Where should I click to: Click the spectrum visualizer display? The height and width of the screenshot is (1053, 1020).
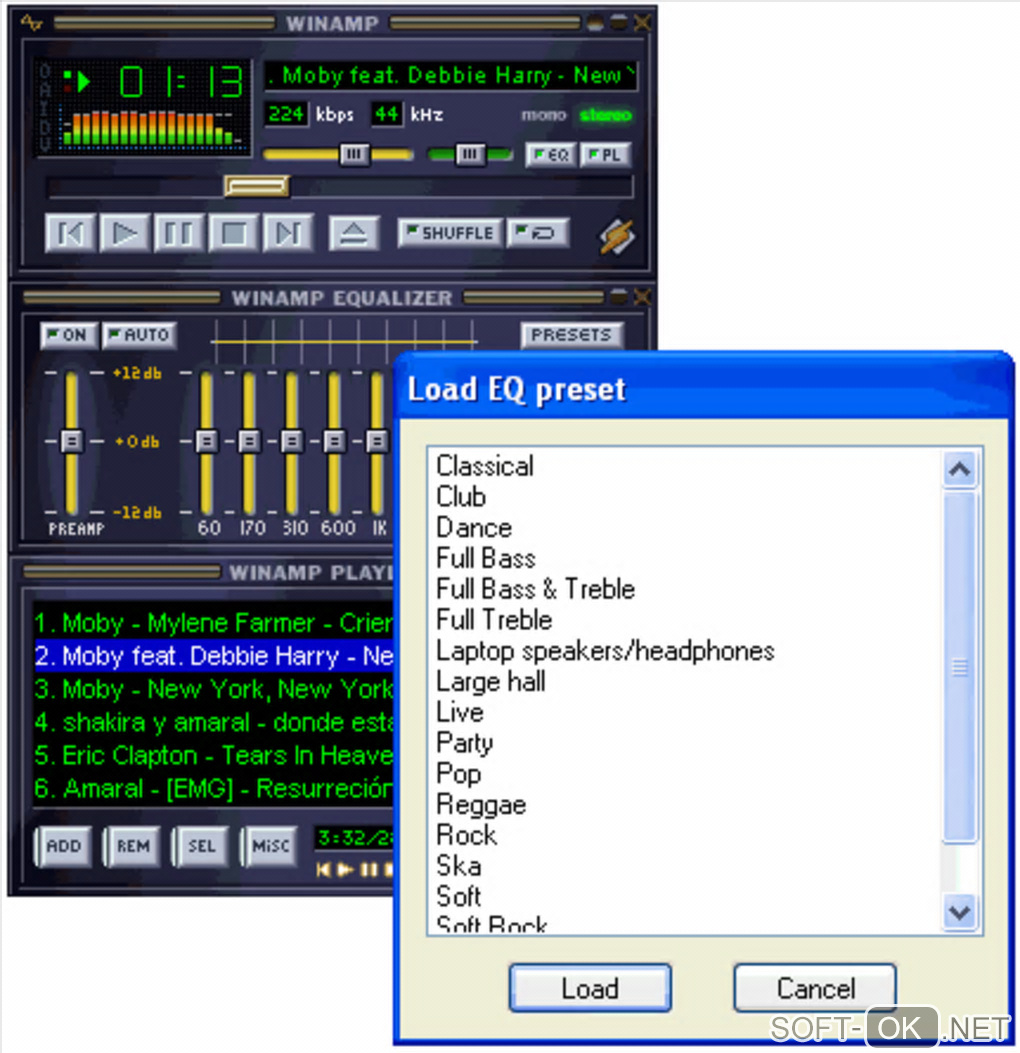[152, 128]
